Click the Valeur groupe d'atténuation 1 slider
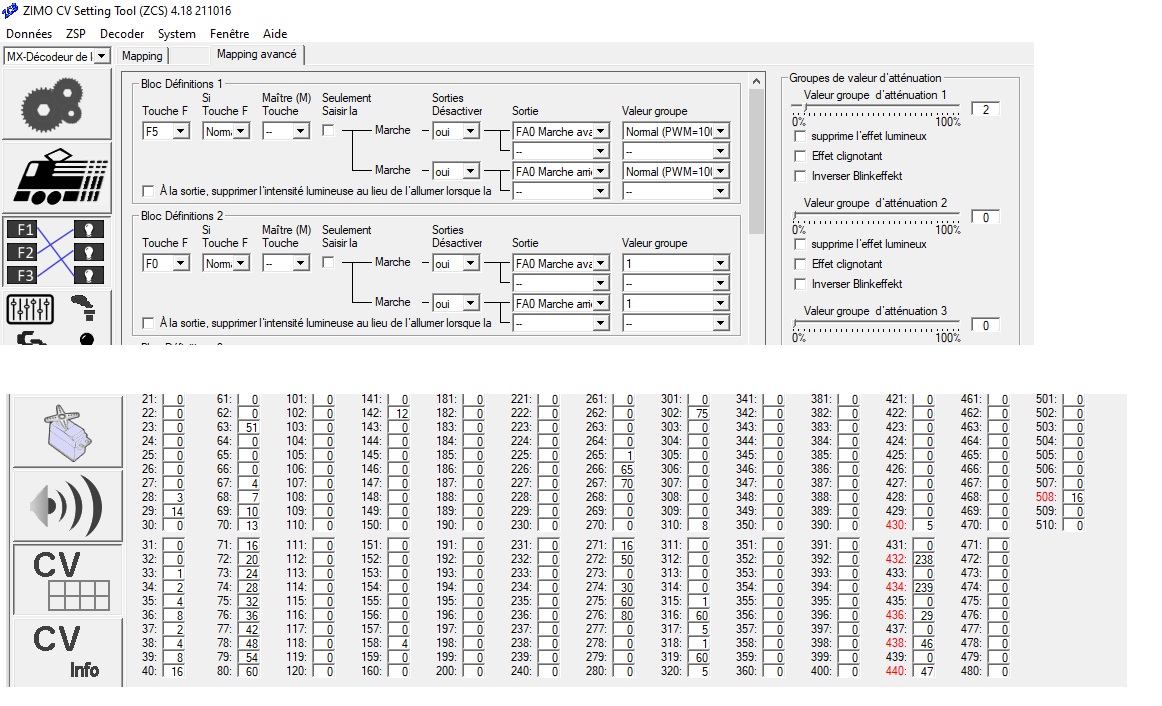Viewport: 1162px width, 706px height. [x=876, y=103]
